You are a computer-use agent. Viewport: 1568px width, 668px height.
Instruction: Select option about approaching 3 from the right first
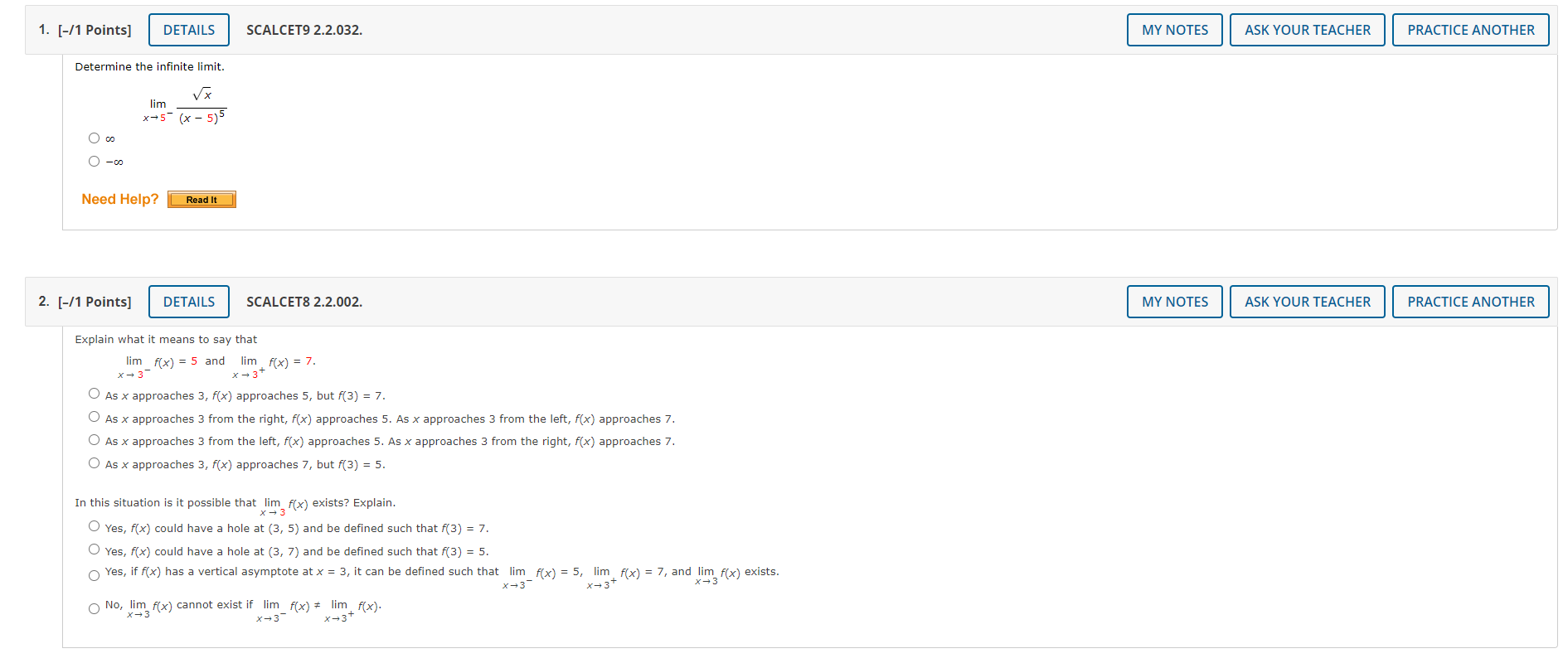(x=94, y=416)
